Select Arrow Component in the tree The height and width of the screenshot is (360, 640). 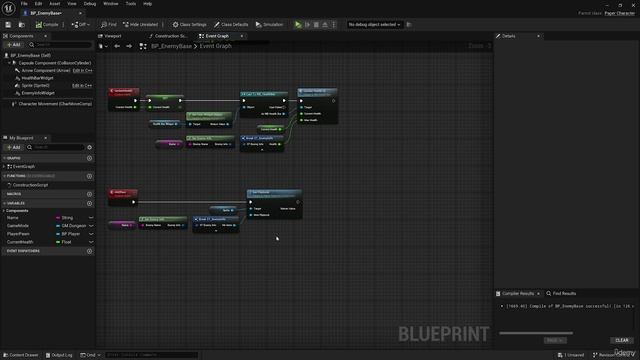pos(46,71)
